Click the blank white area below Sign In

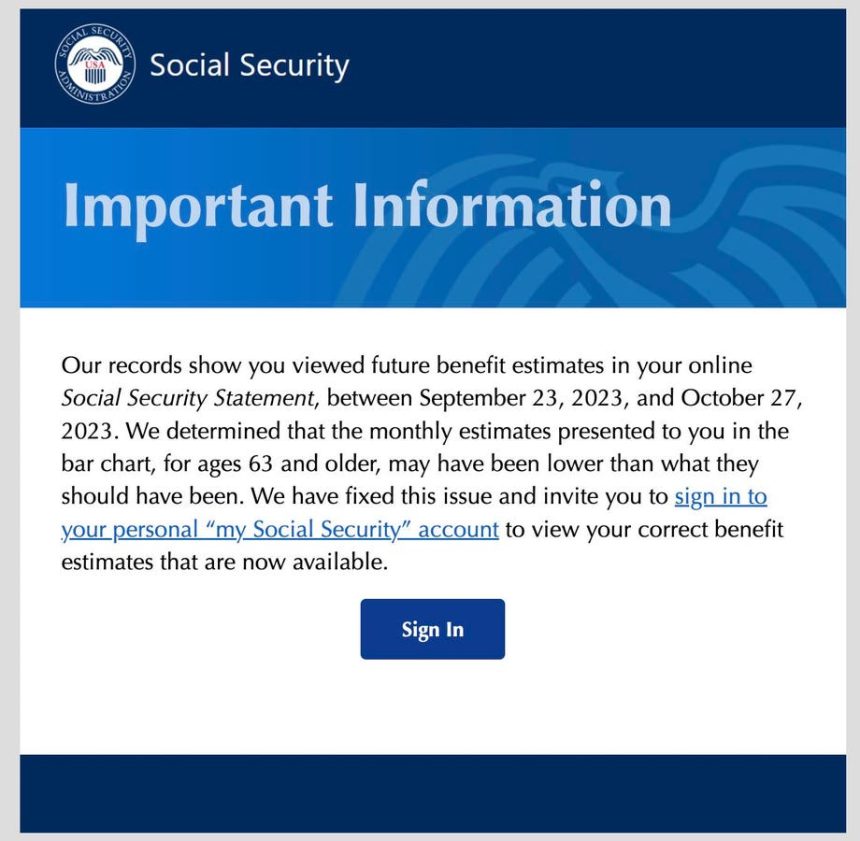(x=432, y=708)
